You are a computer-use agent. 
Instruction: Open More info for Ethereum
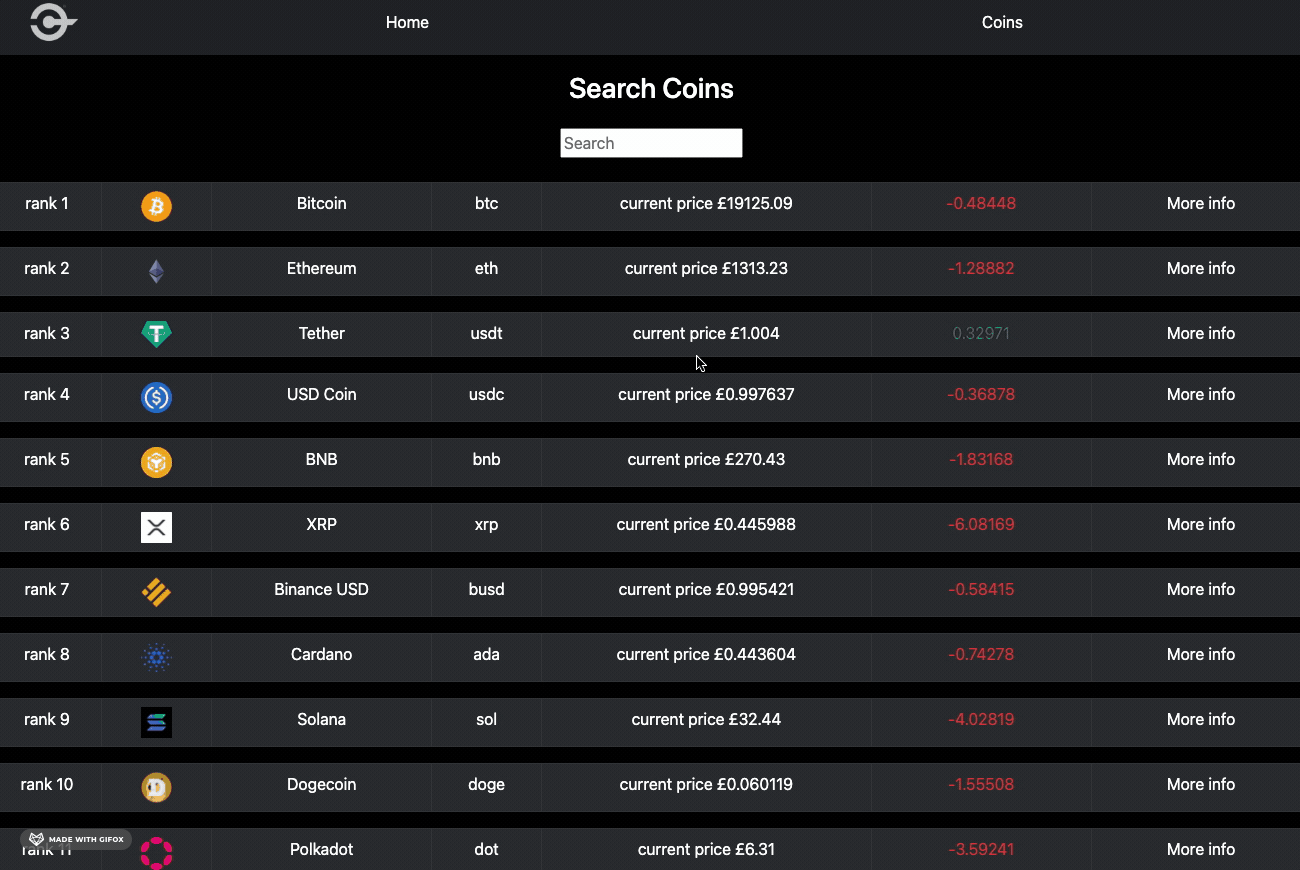coord(1201,268)
